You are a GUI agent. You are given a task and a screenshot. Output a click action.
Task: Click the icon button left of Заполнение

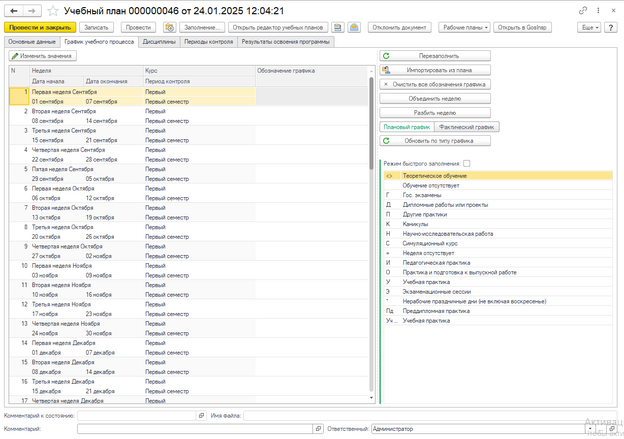point(169,27)
